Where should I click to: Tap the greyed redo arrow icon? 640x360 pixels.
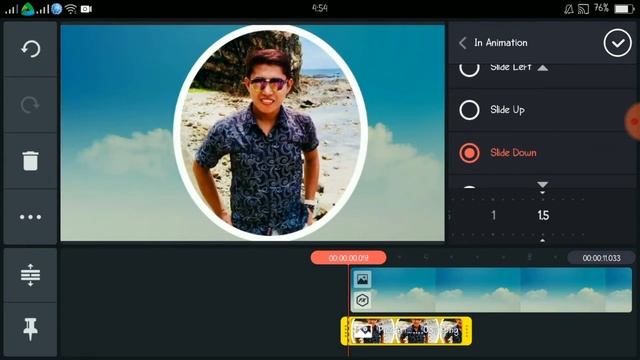coord(30,105)
